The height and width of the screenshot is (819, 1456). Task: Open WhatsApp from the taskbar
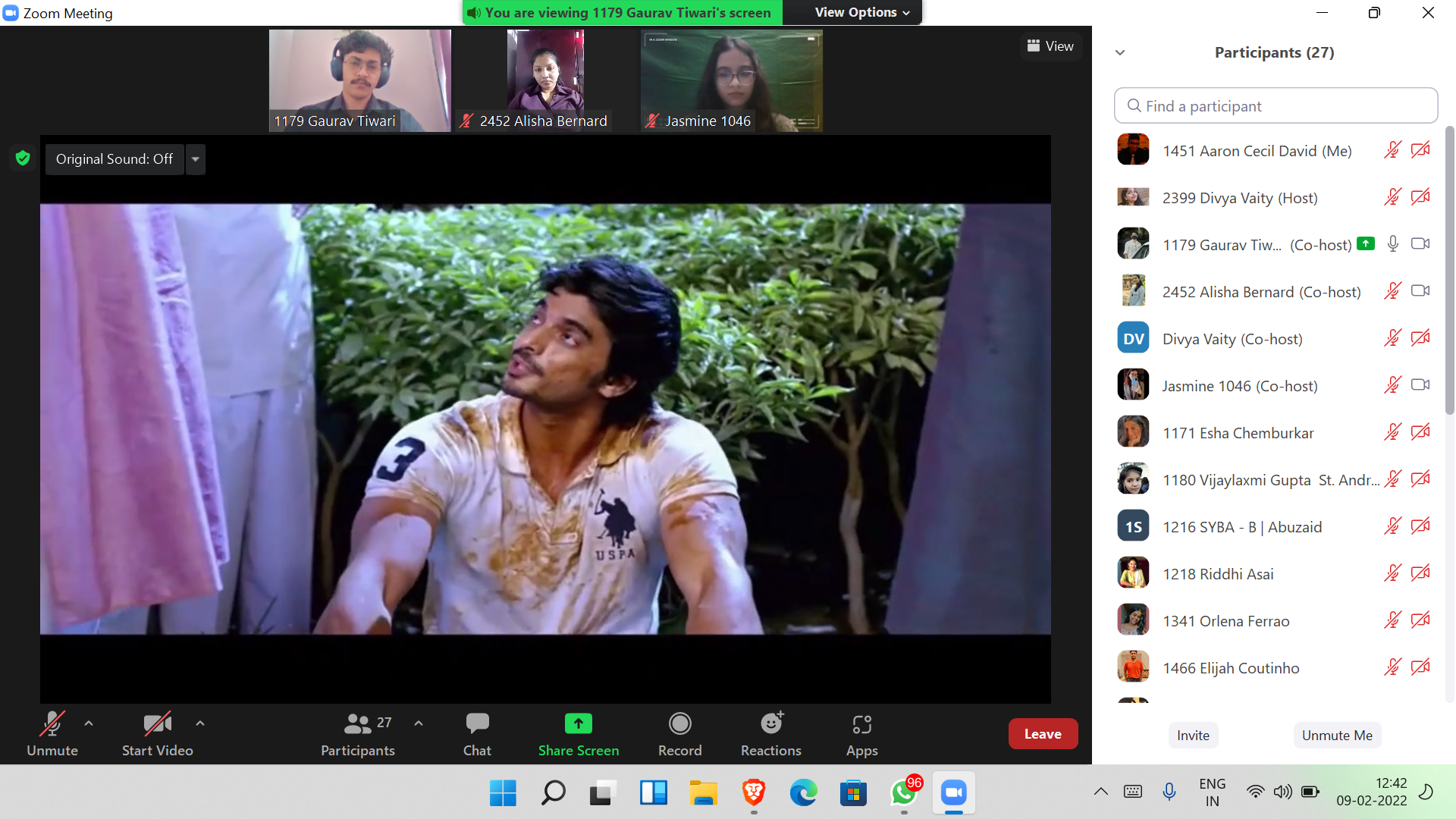pos(904,793)
